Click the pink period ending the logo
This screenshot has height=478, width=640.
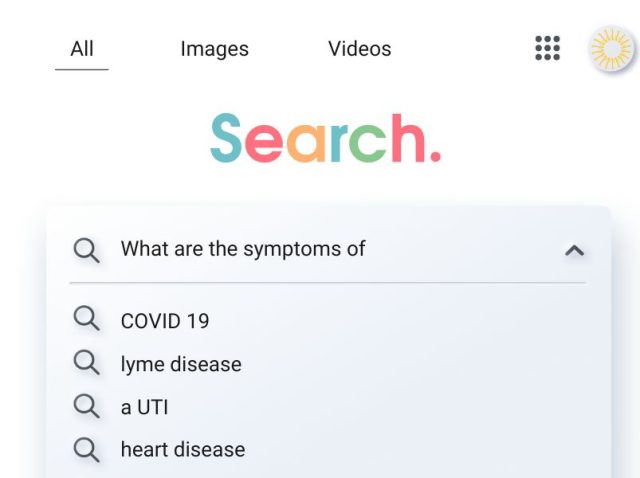pyautogui.click(x=434, y=157)
